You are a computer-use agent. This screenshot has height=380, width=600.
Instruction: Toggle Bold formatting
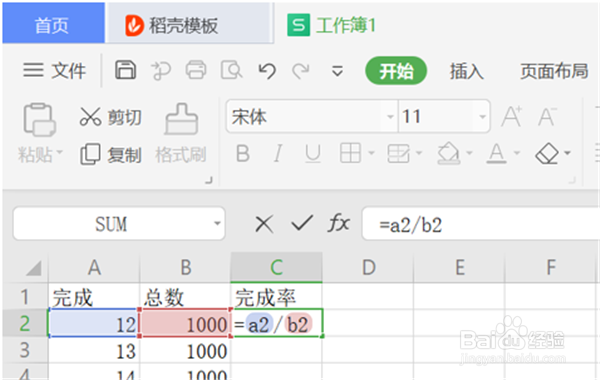[x=243, y=154]
